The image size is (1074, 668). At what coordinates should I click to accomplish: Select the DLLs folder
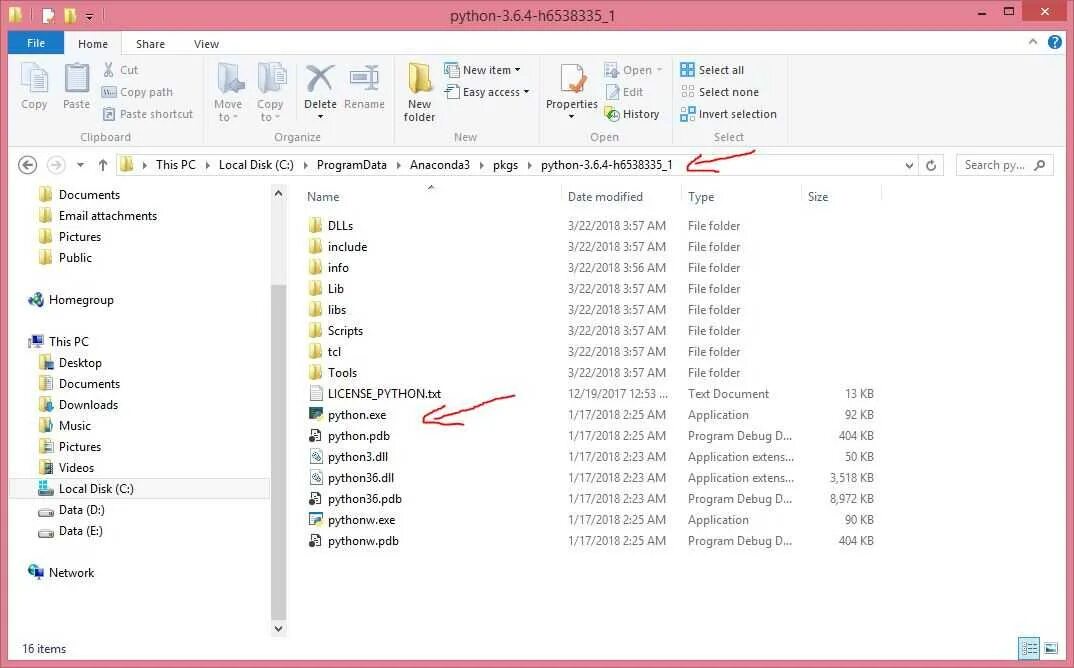coord(340,225)
